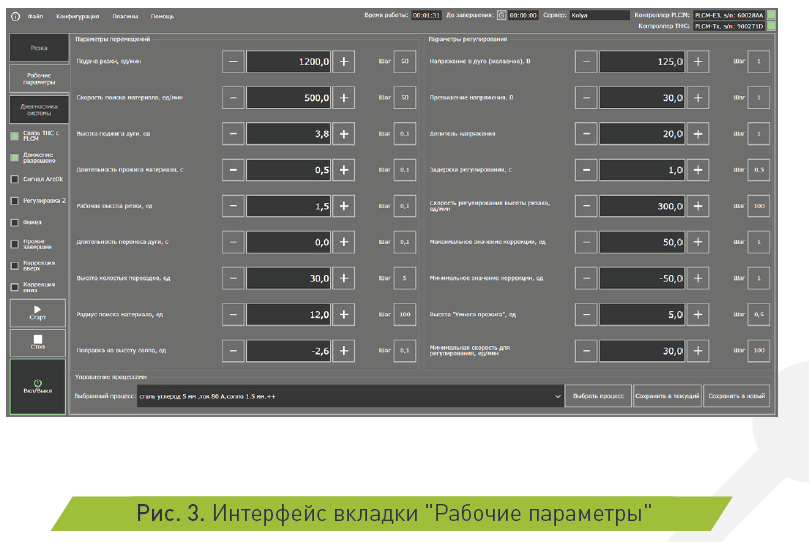
Task: Increase Высота холостых переездов with plus
Action: tap(344, 278)
